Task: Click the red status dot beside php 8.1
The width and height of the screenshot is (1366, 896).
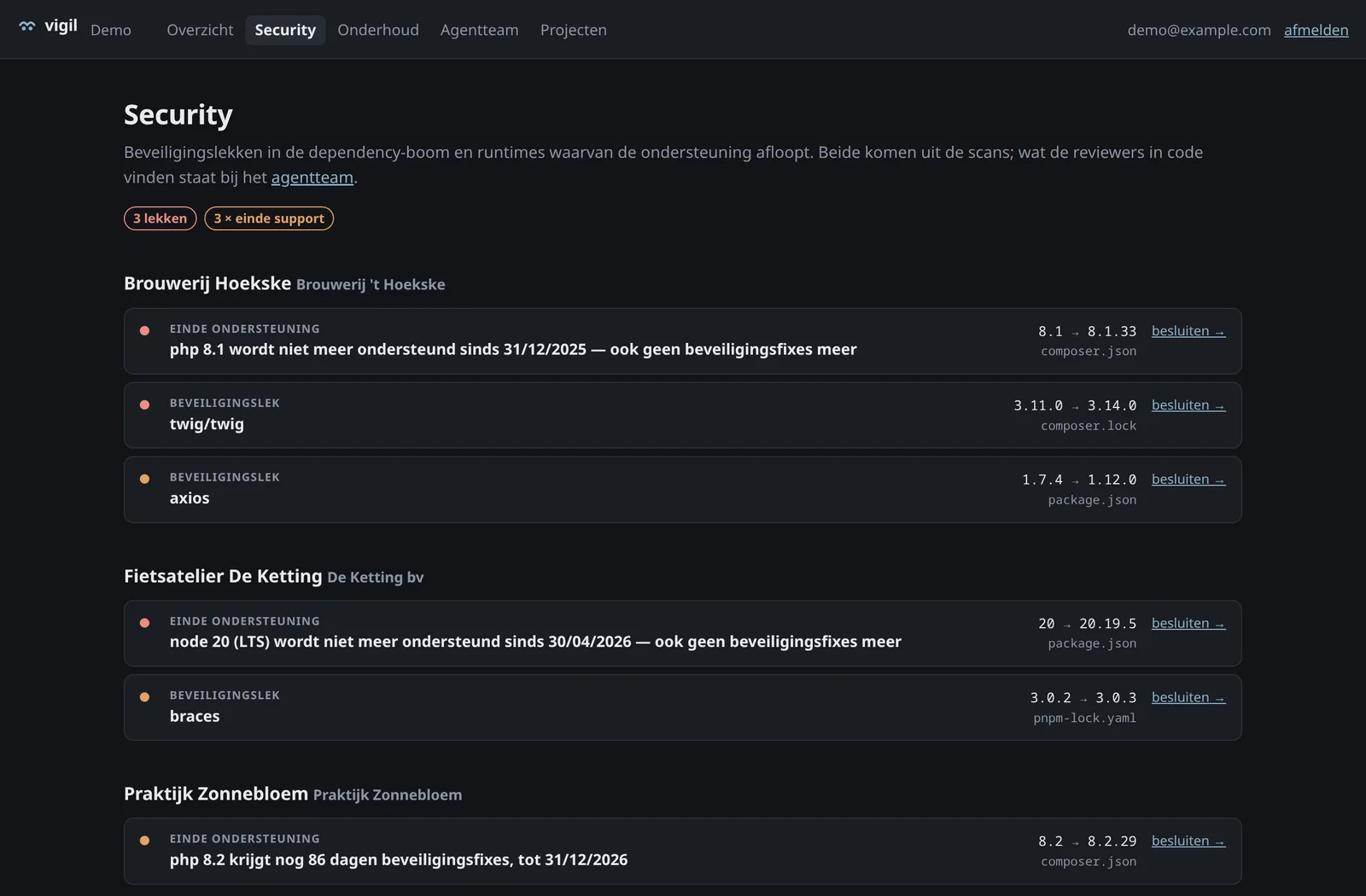Action: pyautogui.click(x=145, y=330)
